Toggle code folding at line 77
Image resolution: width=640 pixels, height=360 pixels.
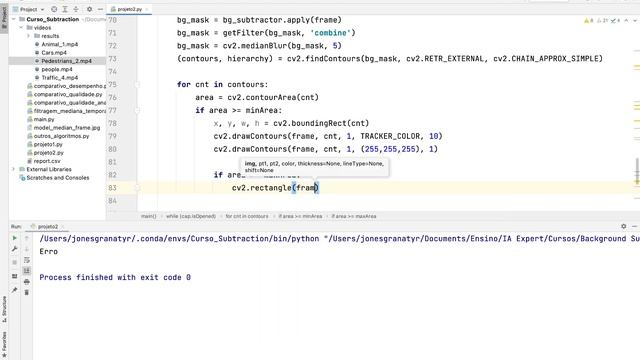(137, 110)
